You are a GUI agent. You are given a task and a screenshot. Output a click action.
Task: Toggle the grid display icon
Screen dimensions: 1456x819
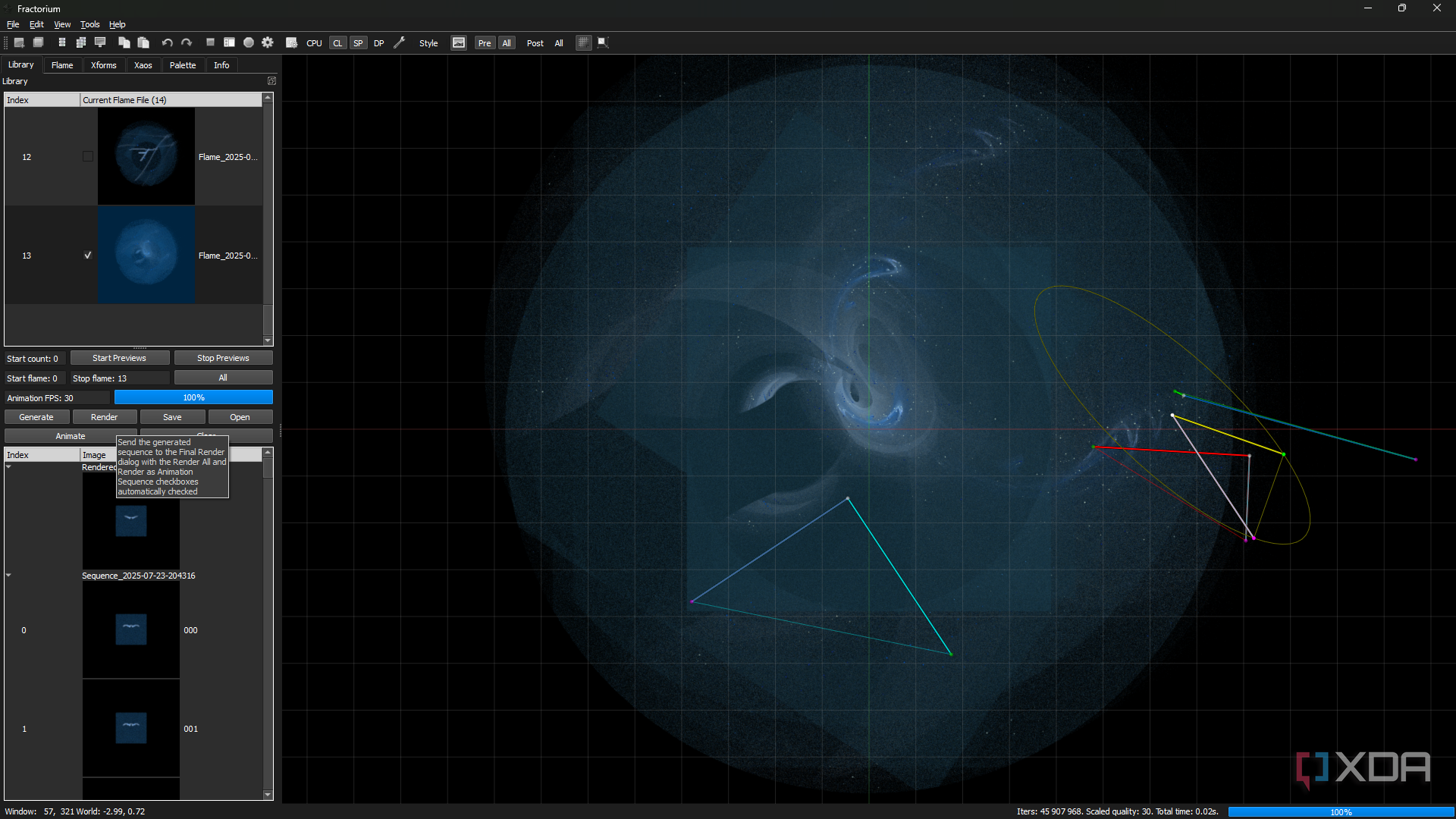(583, 43)
